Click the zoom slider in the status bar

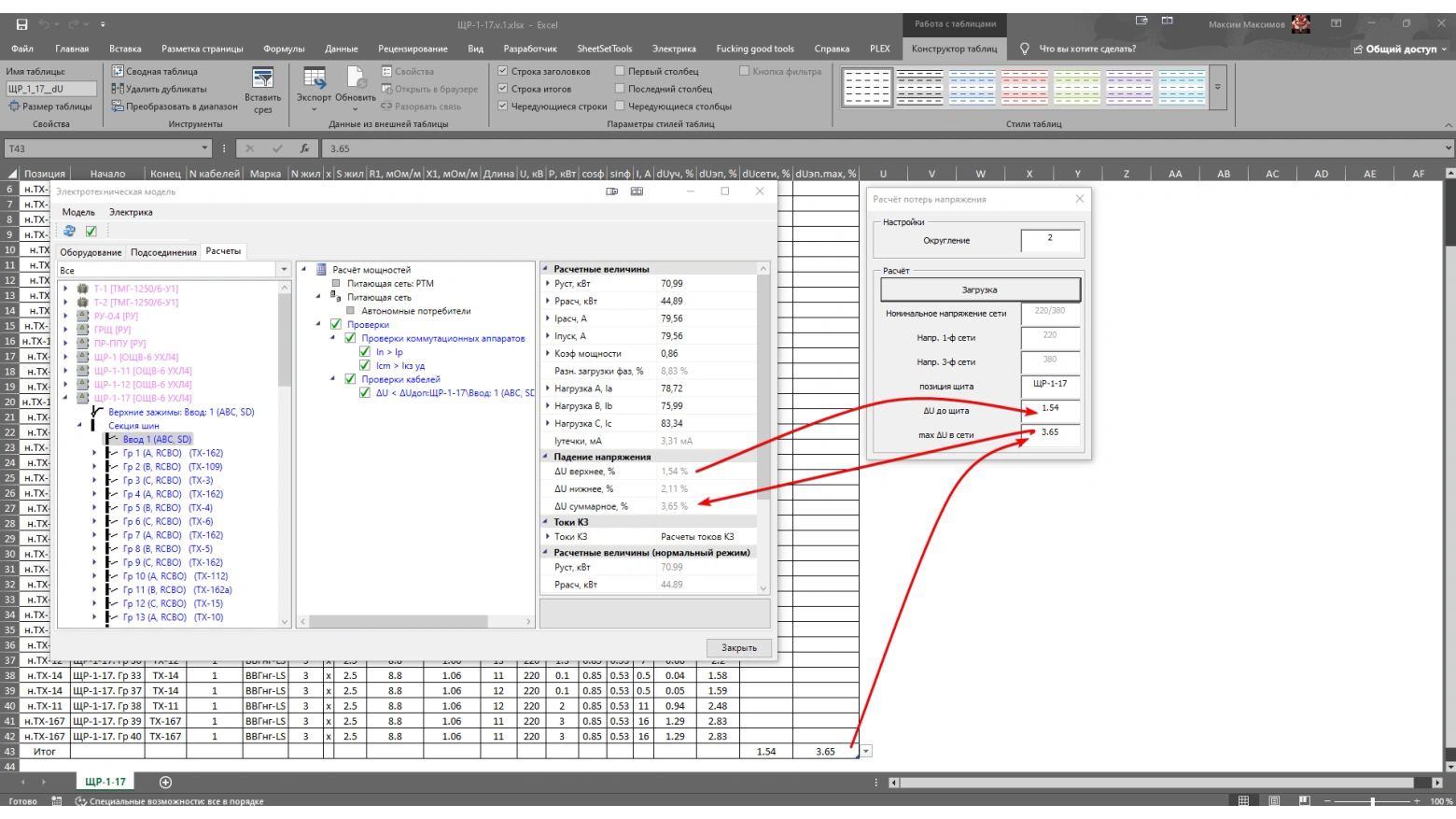click(x=1372, y=801)
